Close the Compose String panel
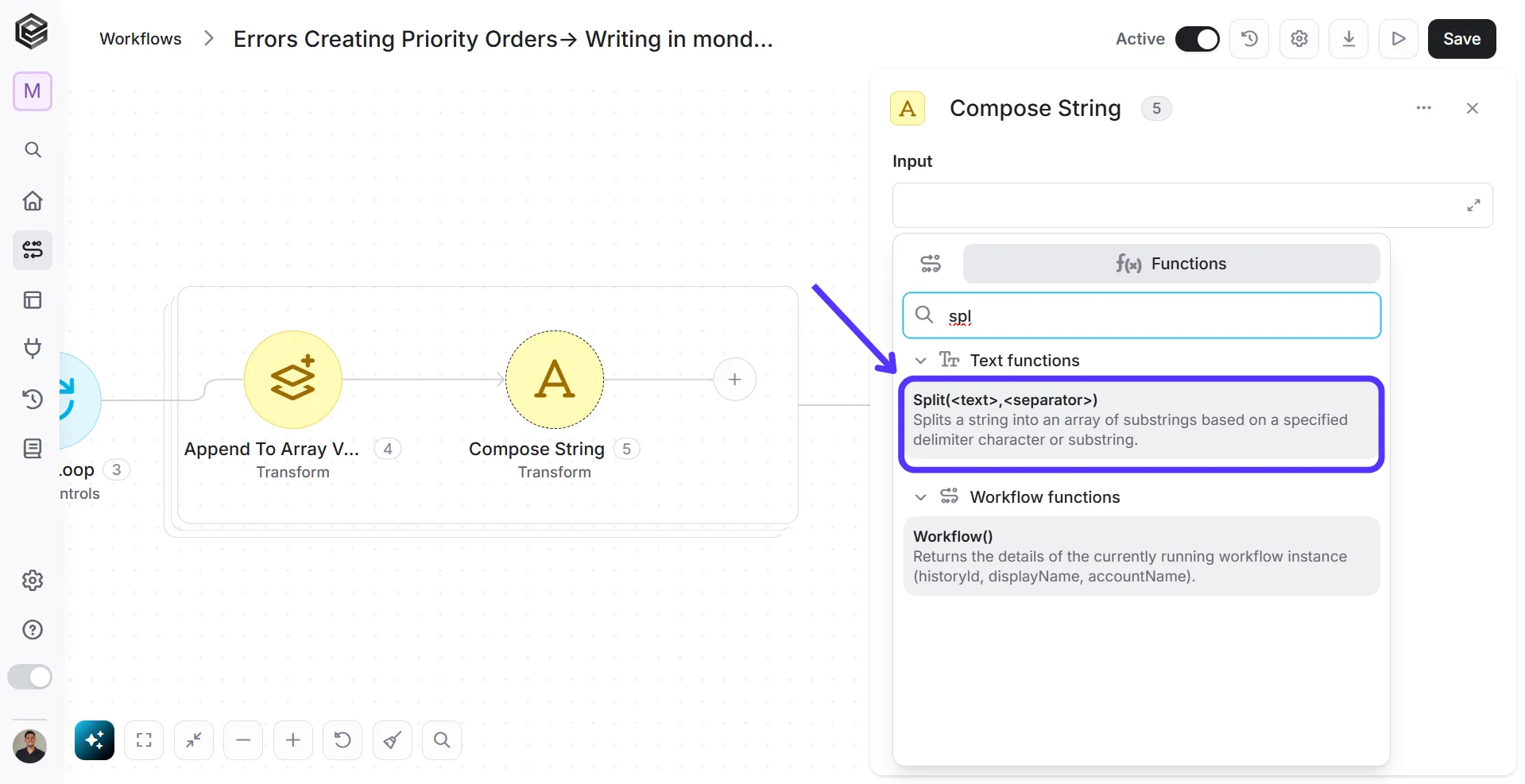Image resolution: width=1525 pixels, height=784 pixels. pyautogui.click(x=1472, y=108)
